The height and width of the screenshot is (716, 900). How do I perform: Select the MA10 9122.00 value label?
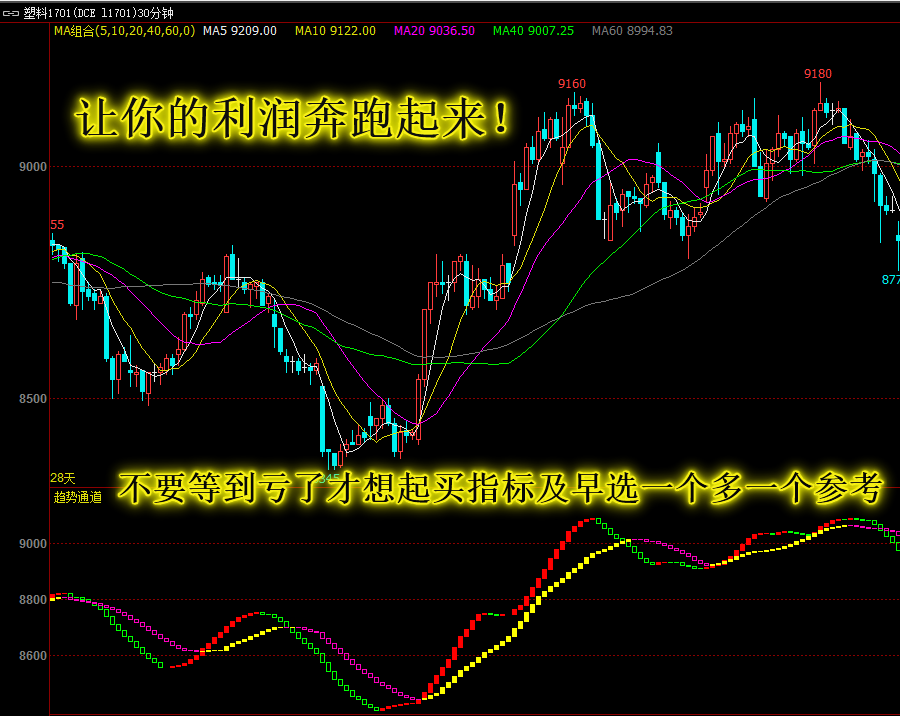click(335, 31)
